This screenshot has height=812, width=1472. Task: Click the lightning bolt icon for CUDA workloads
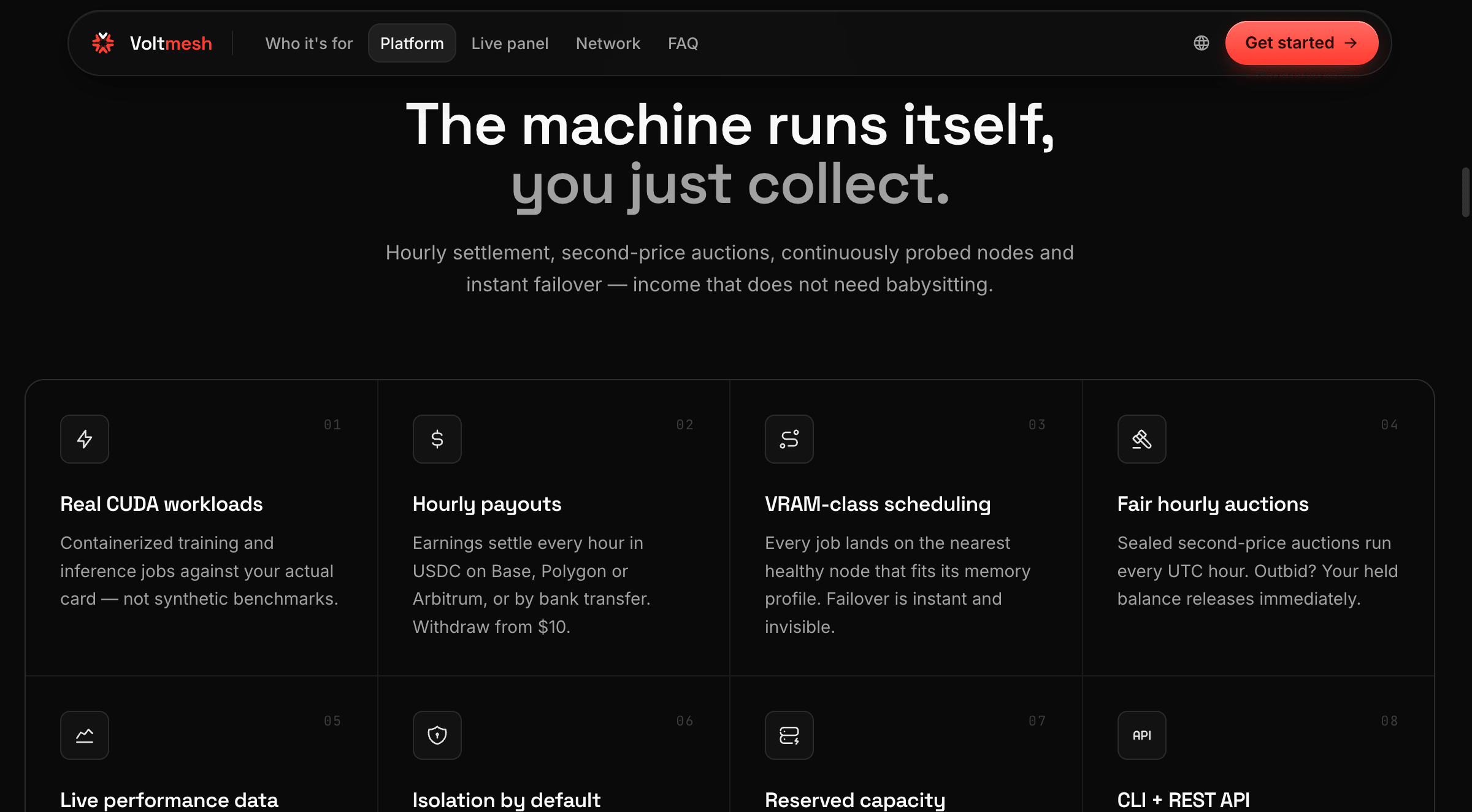coord(85,439)
